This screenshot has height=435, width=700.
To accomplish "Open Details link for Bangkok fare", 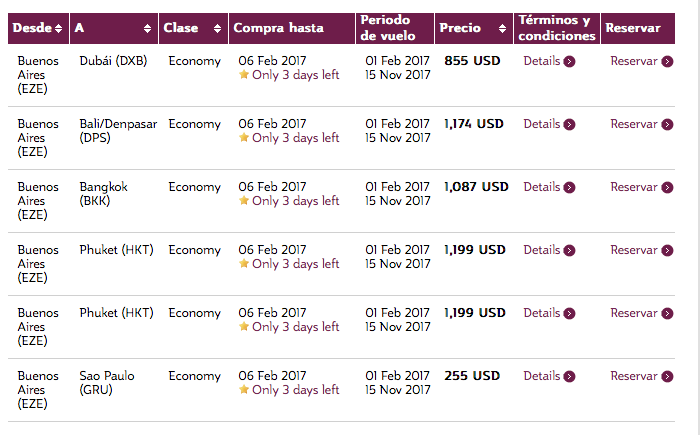I will coord(542,187).
